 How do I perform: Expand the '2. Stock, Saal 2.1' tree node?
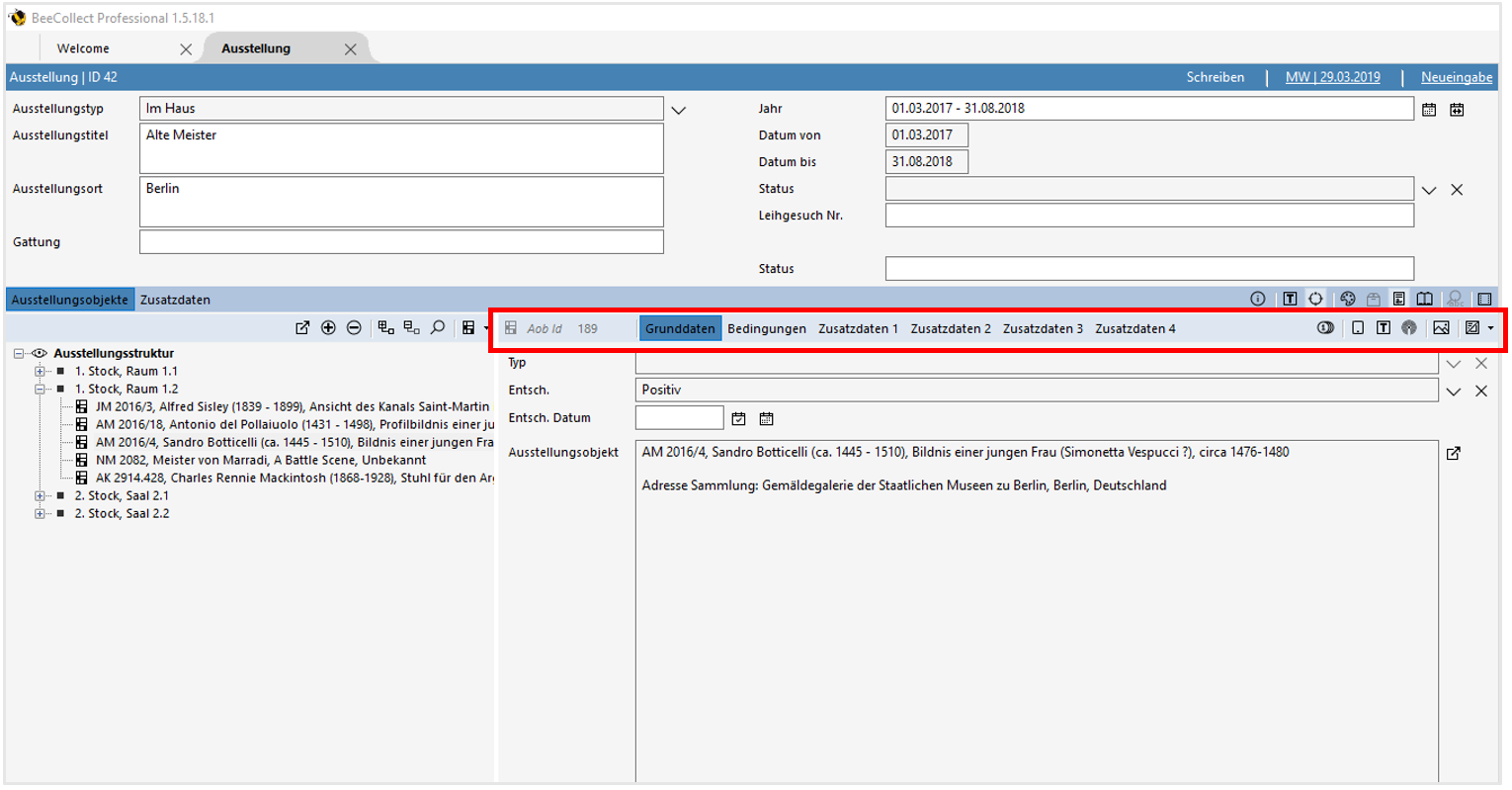click(41, 496)
